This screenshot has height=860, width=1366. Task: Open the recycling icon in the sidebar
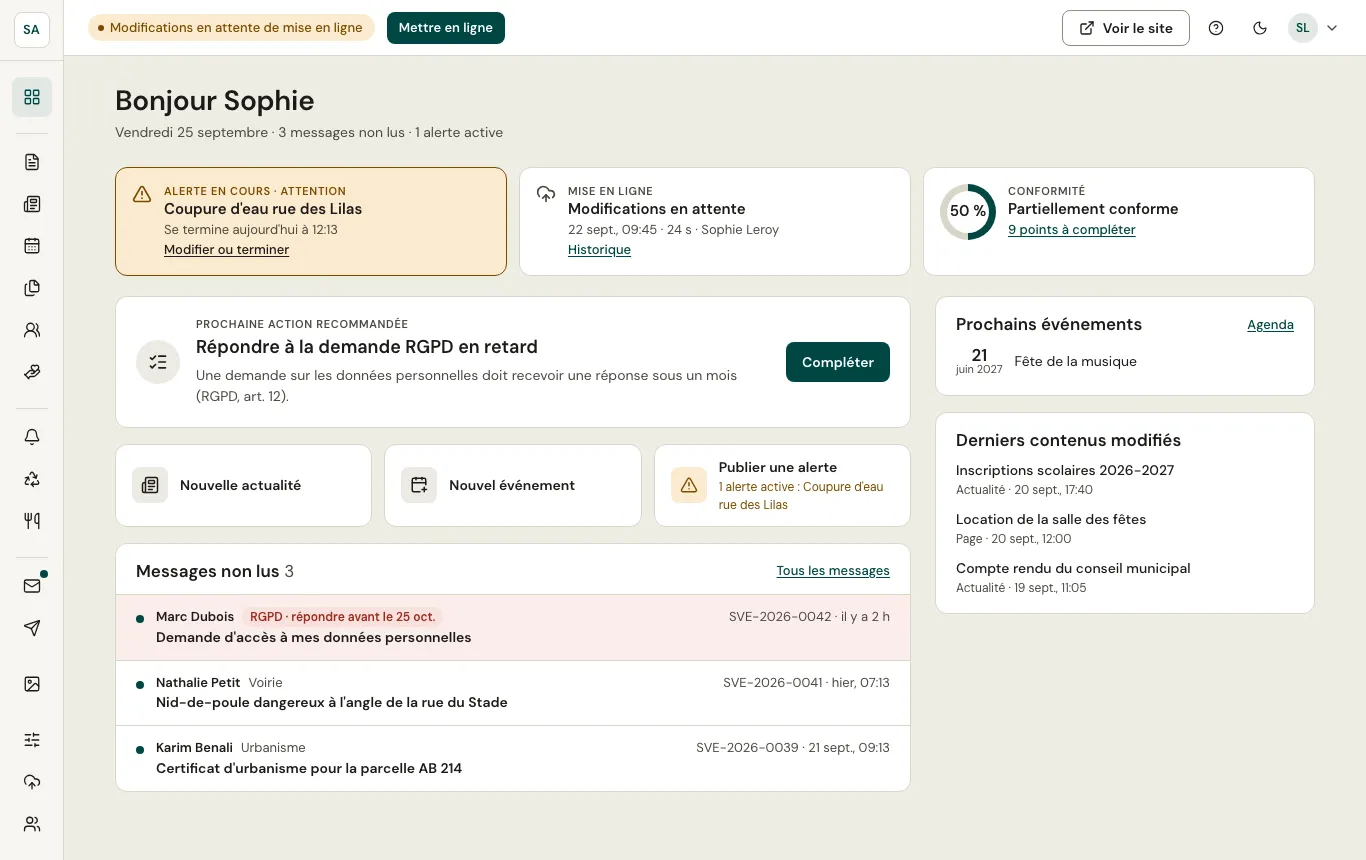click(x=32, y=479)
